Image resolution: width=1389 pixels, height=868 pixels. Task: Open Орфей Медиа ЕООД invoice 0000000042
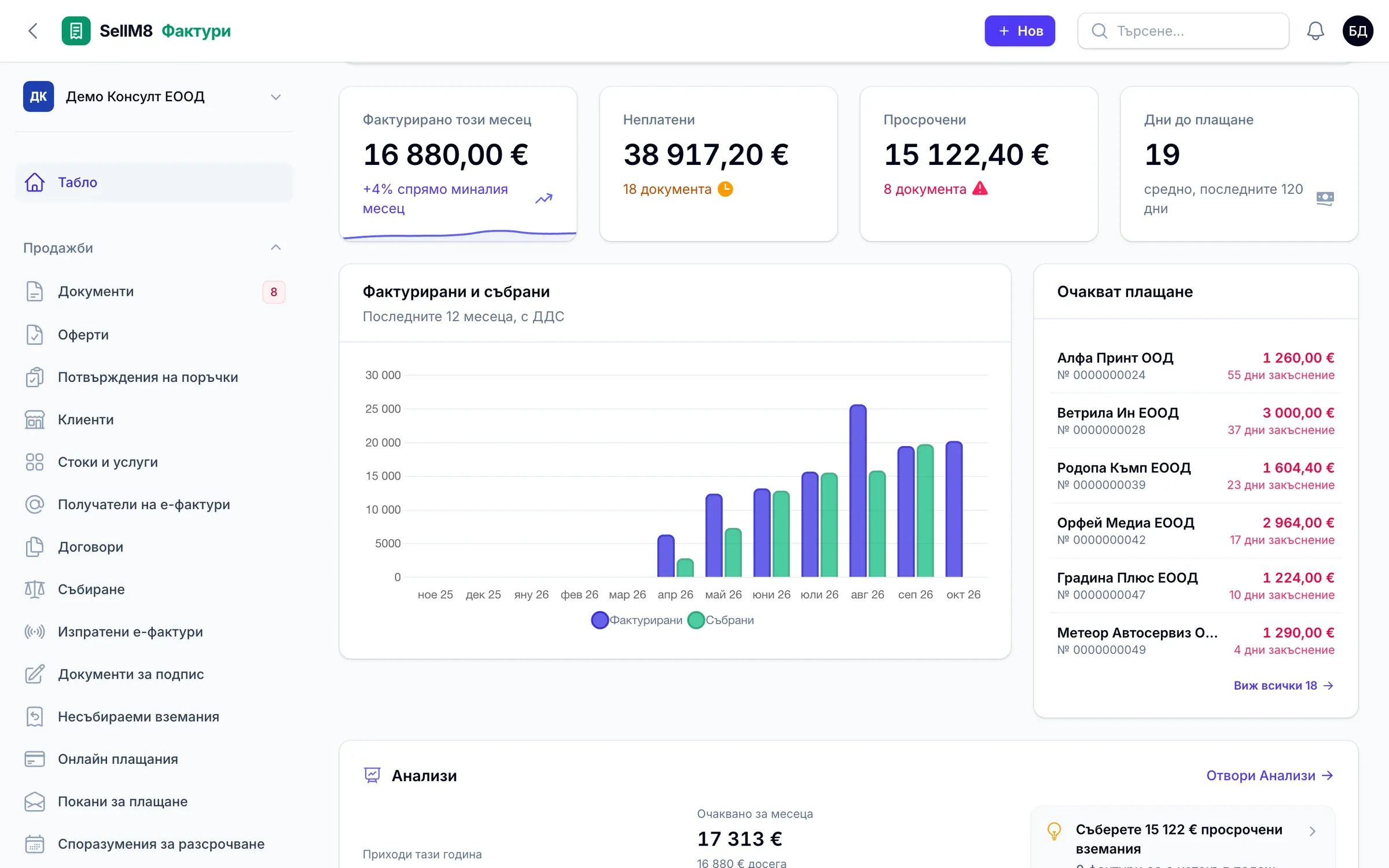point(1196,531)
